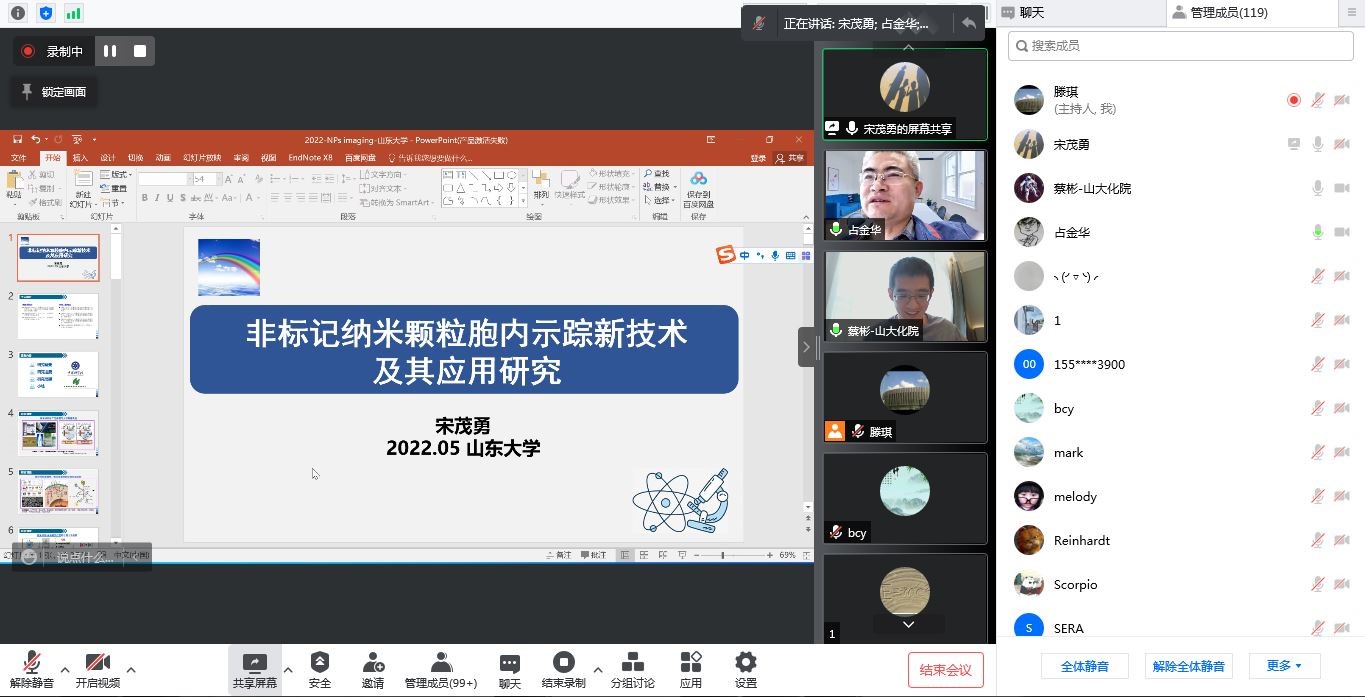Click the red 结束会议 button
The width and height of the screenshot is (1365, 697).
tap(945, 670)
